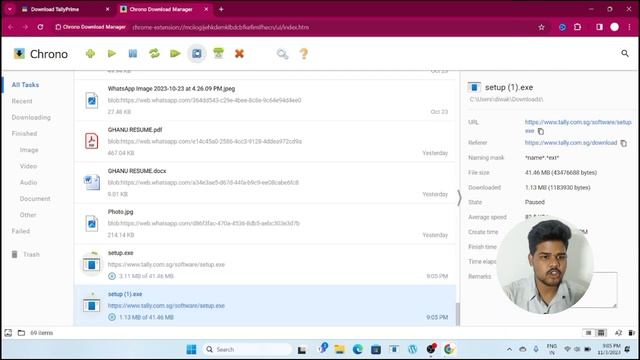Screen dimensions: 640x360
Task: Open File Explorer from taskbar
Action: [x=339, y=349]
